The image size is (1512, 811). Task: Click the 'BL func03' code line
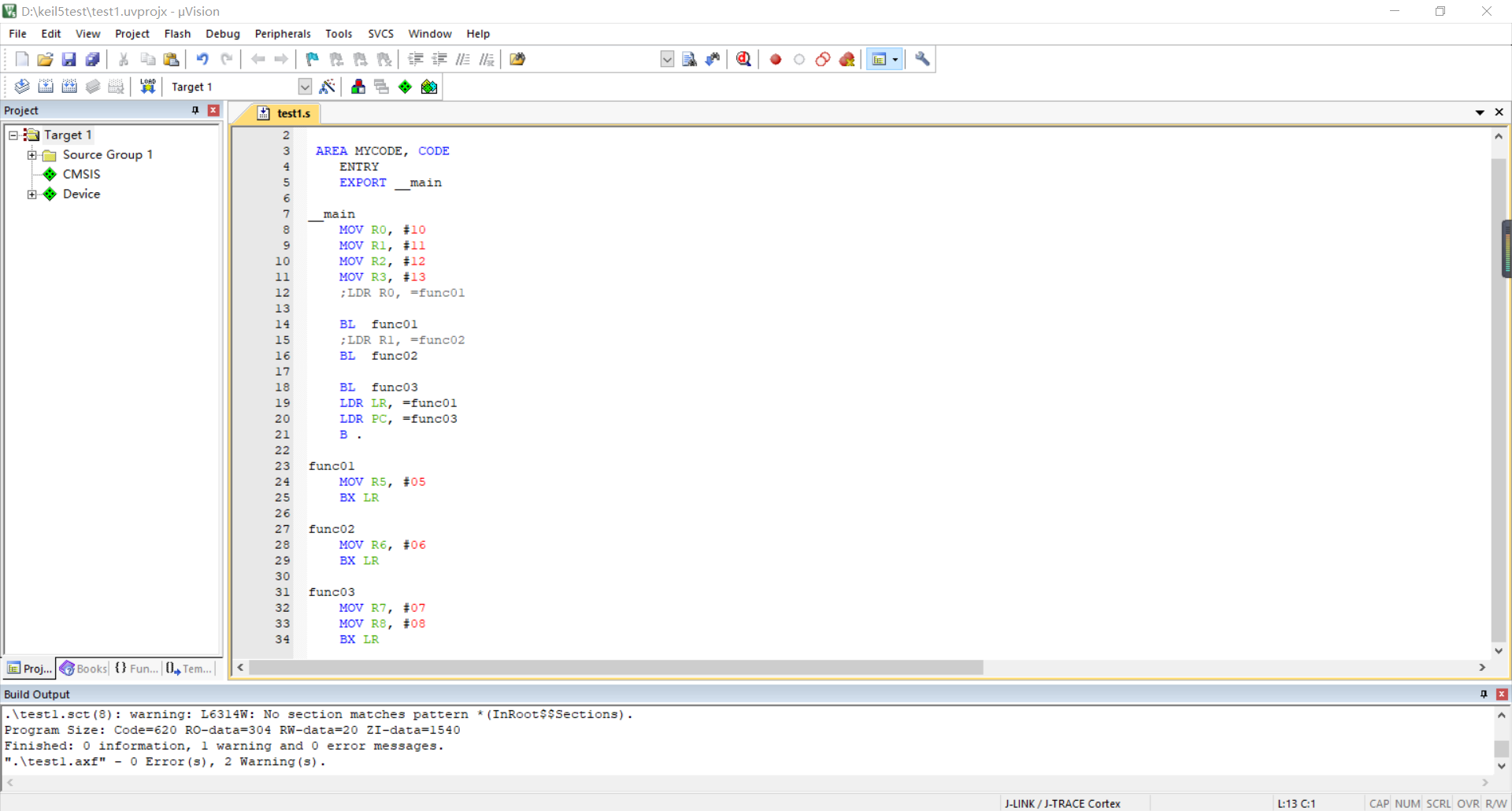(379, 387)
